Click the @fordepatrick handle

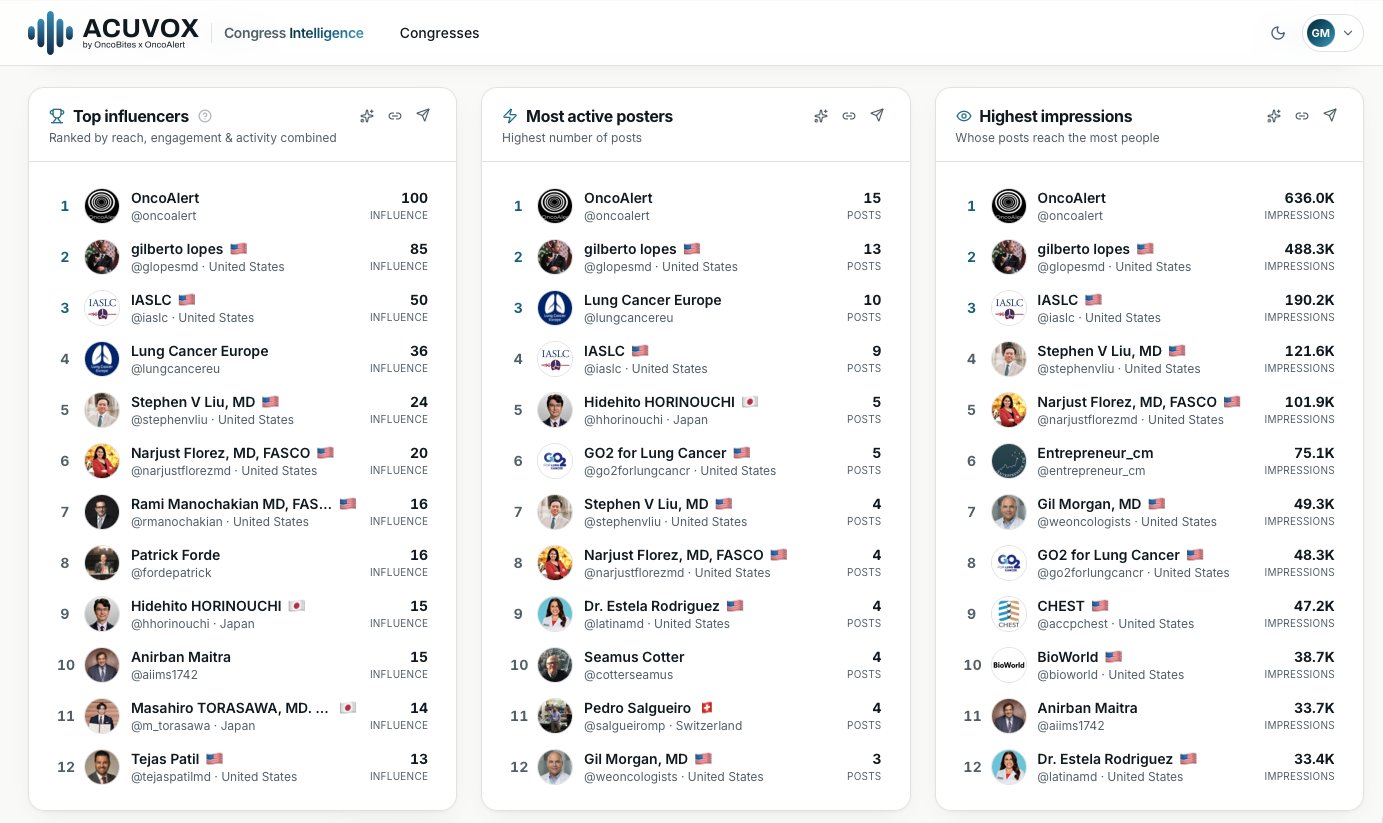tap(171, 573)
